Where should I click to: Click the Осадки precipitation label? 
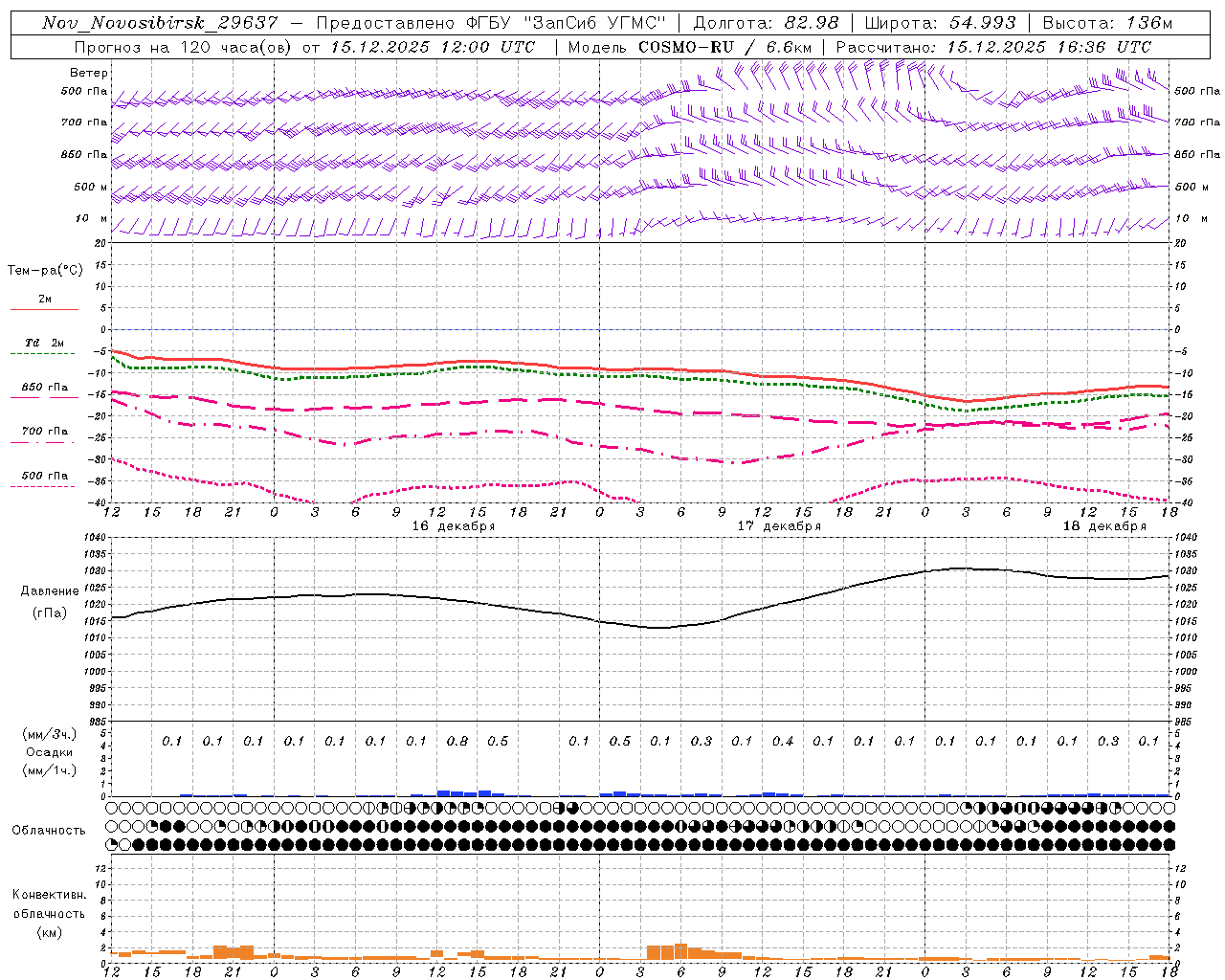tap(50, 752)
